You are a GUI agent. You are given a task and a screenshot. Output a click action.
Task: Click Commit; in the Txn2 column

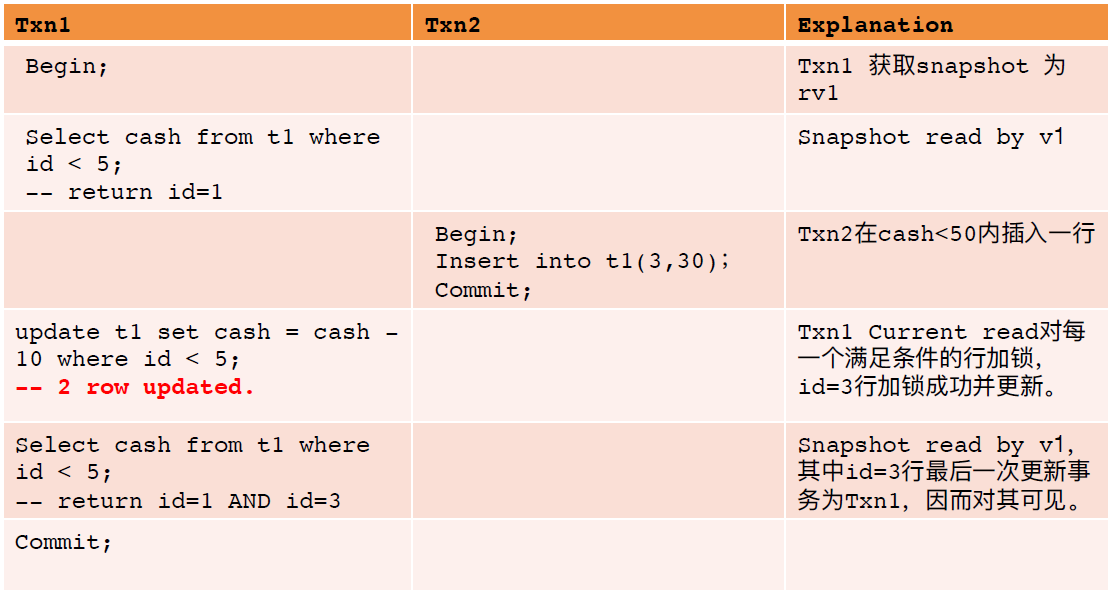point(483,291)
